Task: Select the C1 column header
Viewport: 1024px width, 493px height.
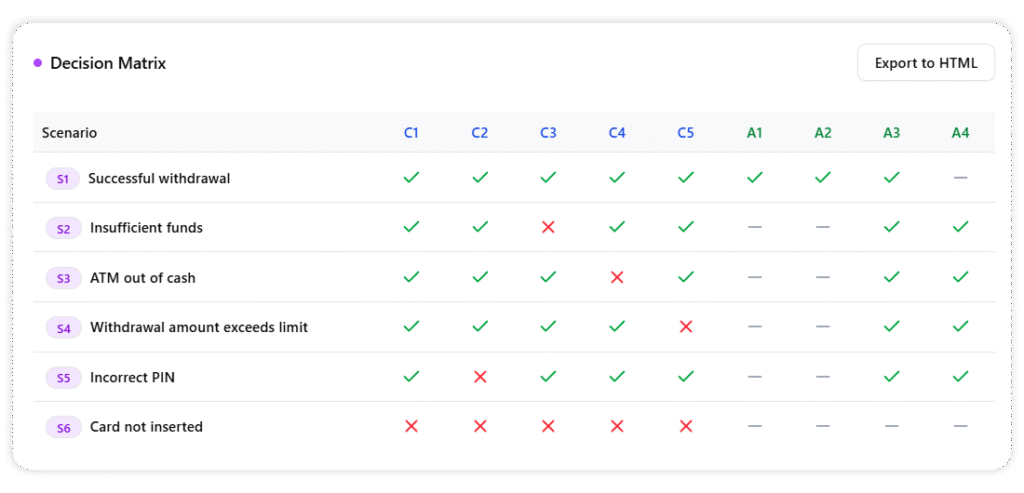Action: [411, 132]
